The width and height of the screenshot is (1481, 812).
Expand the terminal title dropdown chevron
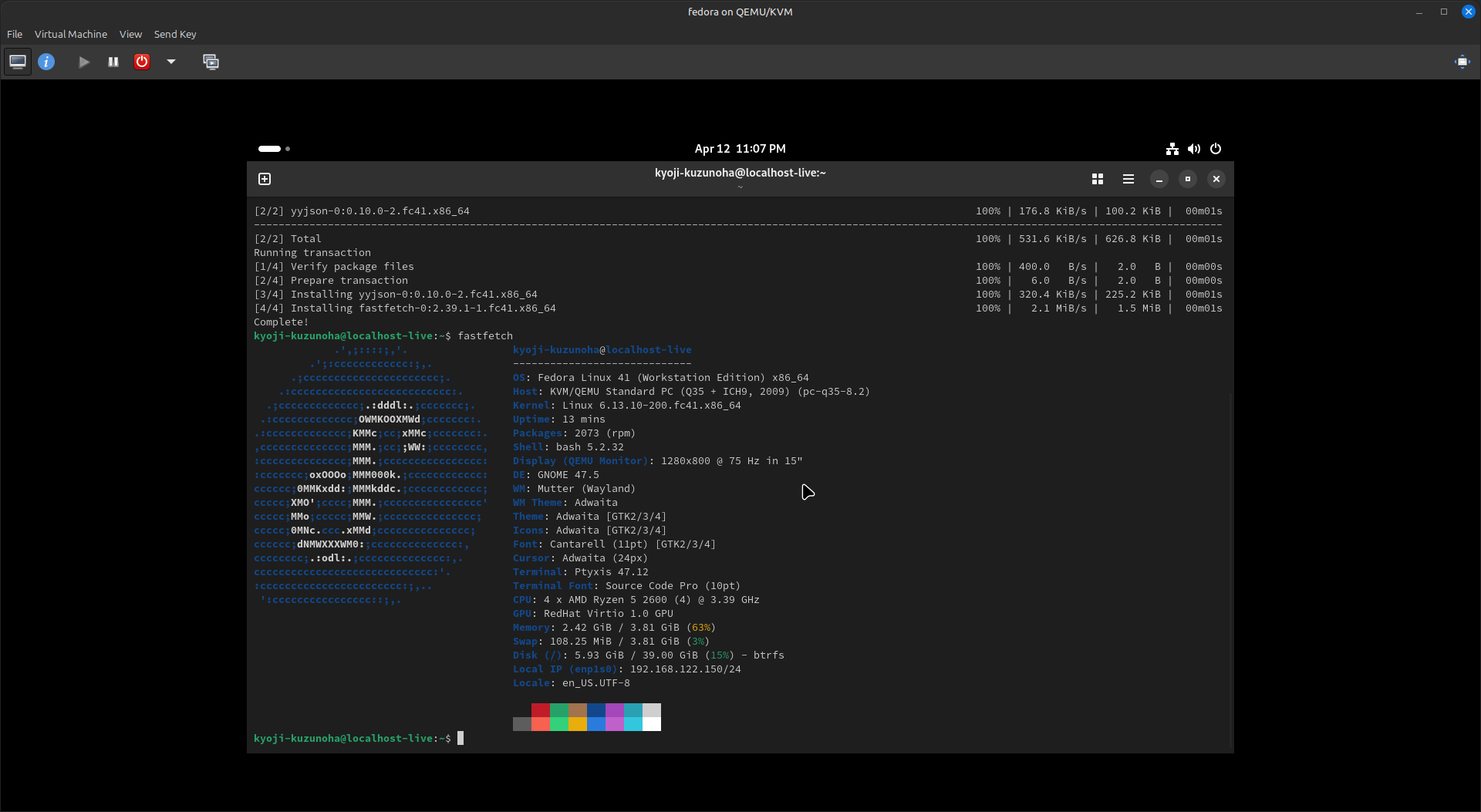click(x=740, y=187)
